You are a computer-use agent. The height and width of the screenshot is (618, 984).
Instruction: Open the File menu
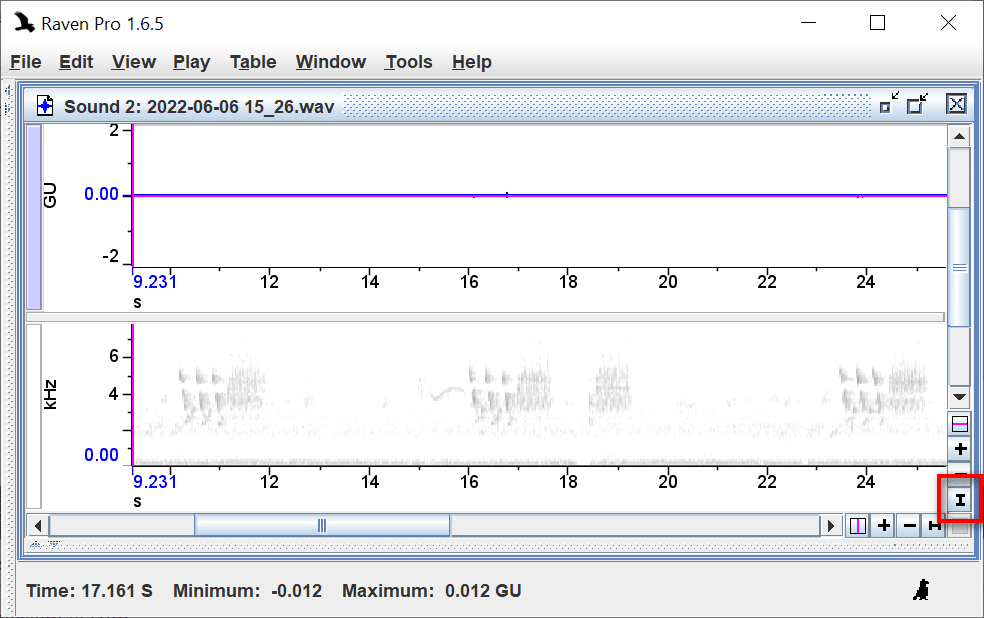tap(26, 62)
